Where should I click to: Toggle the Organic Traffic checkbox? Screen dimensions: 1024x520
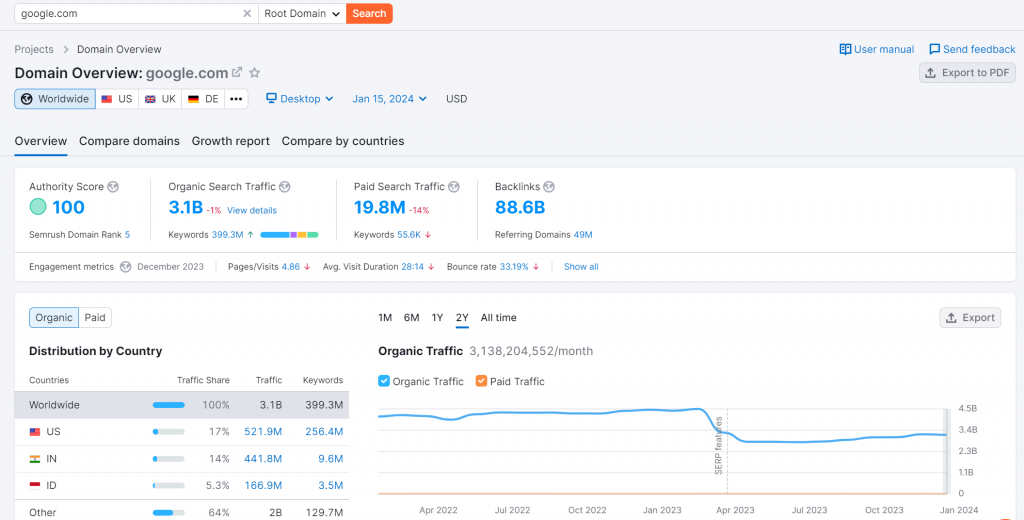(x=384, y=381)
